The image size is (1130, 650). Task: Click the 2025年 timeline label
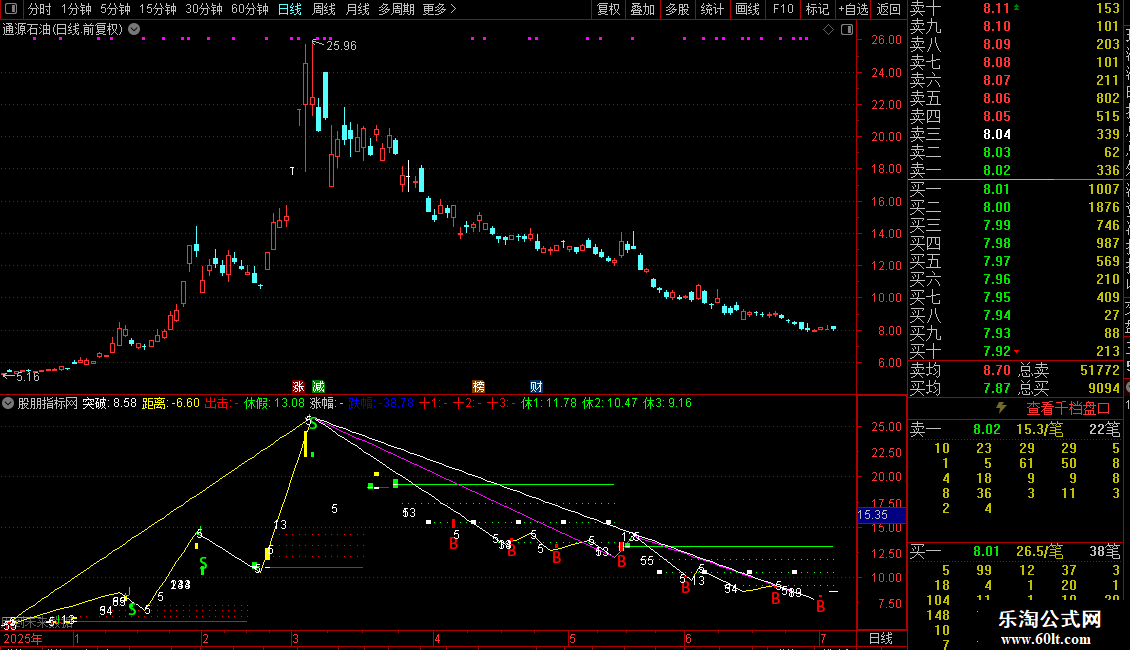(23, 639)
